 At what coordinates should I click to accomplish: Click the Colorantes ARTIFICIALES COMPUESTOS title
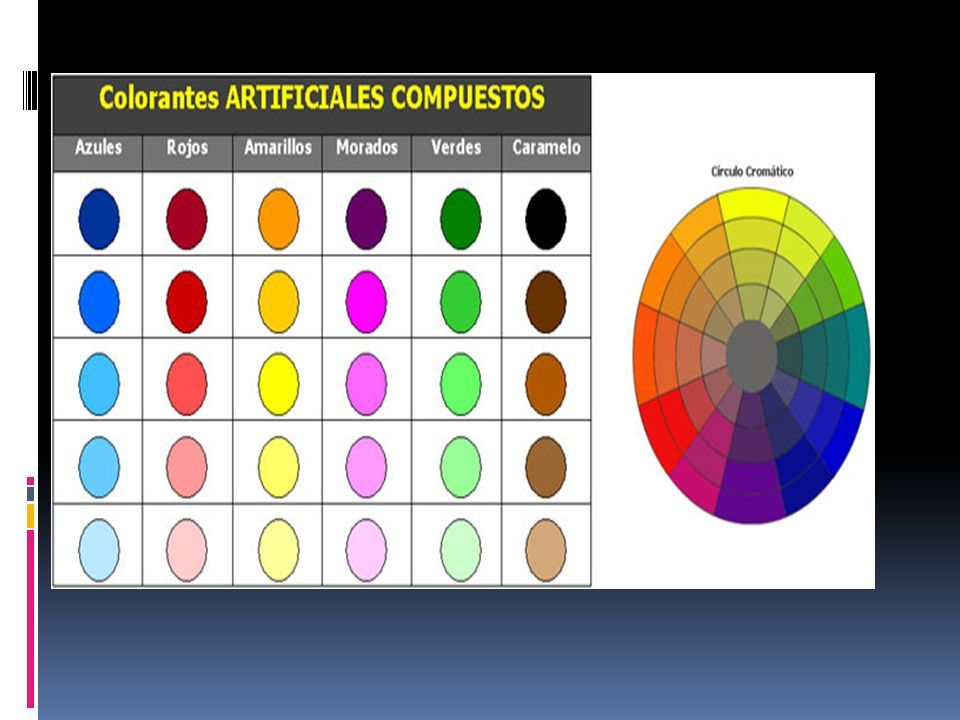(x=321, y=97)
